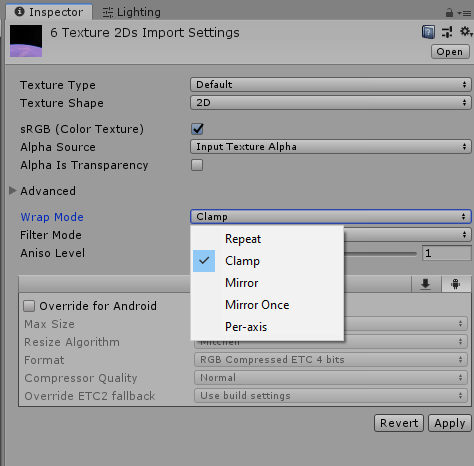Image resolution: width=474 pixels, height=466 pixels.
Task: Open the Alpha Source dropdown
Action: tap(331, 147)
